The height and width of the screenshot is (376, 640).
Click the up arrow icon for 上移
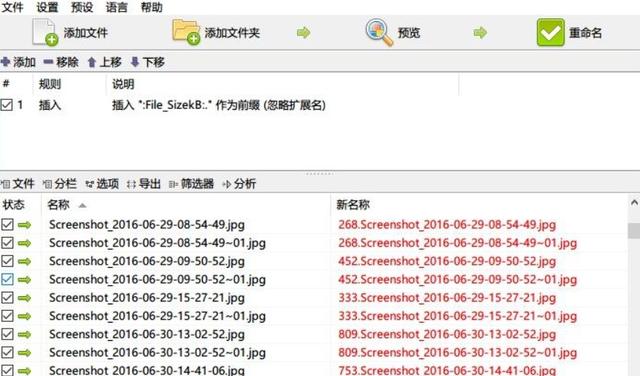click(92, 62)
